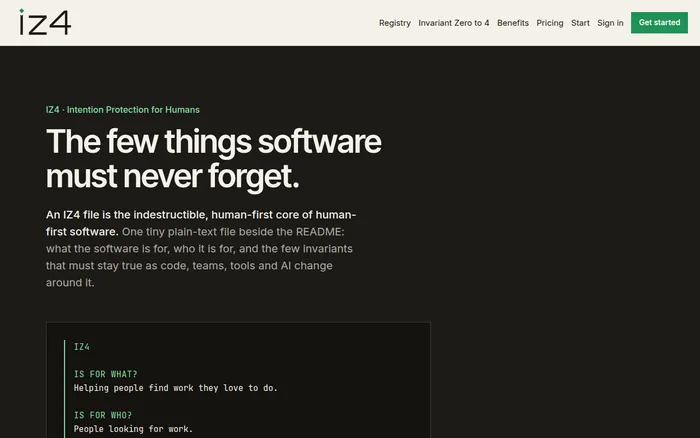700x438 pixels.
Task: Click the bold 'An IZ4 file is the indestructible' text
Action: (x=127, y=215)
